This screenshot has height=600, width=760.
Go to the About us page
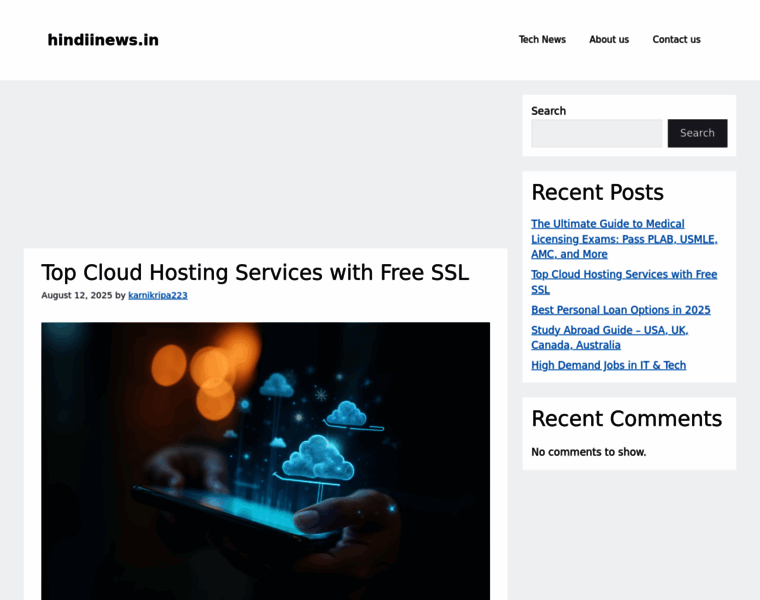609,40
